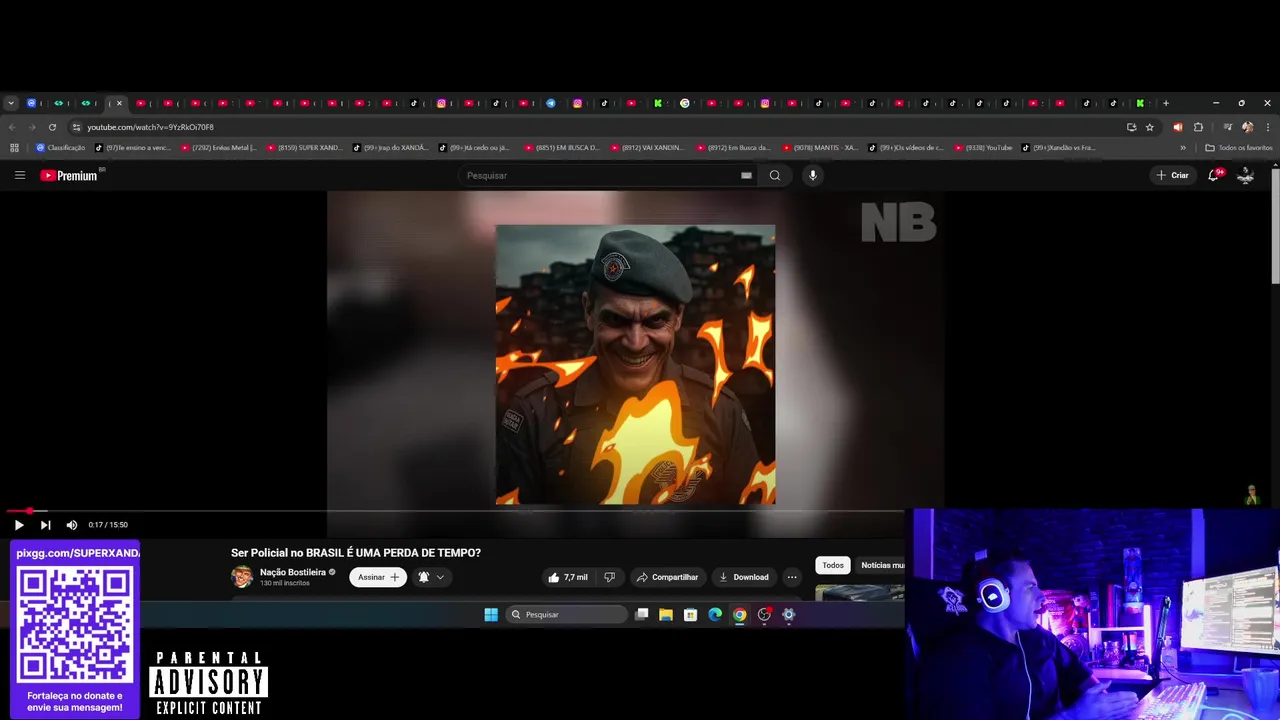
Task: Open the Windows Start menu
Action: (491, 615)
